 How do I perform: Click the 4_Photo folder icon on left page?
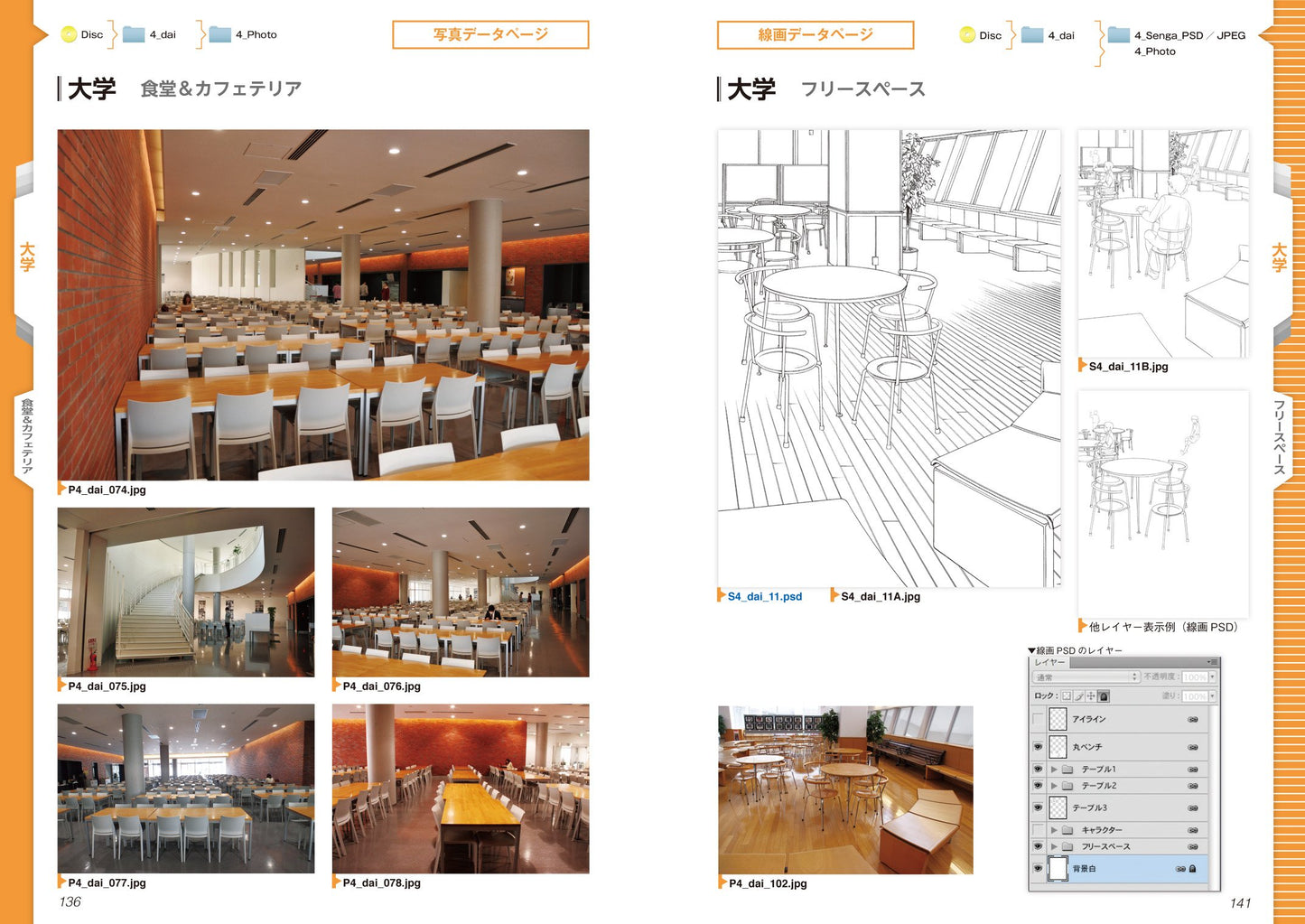point(220,35)
